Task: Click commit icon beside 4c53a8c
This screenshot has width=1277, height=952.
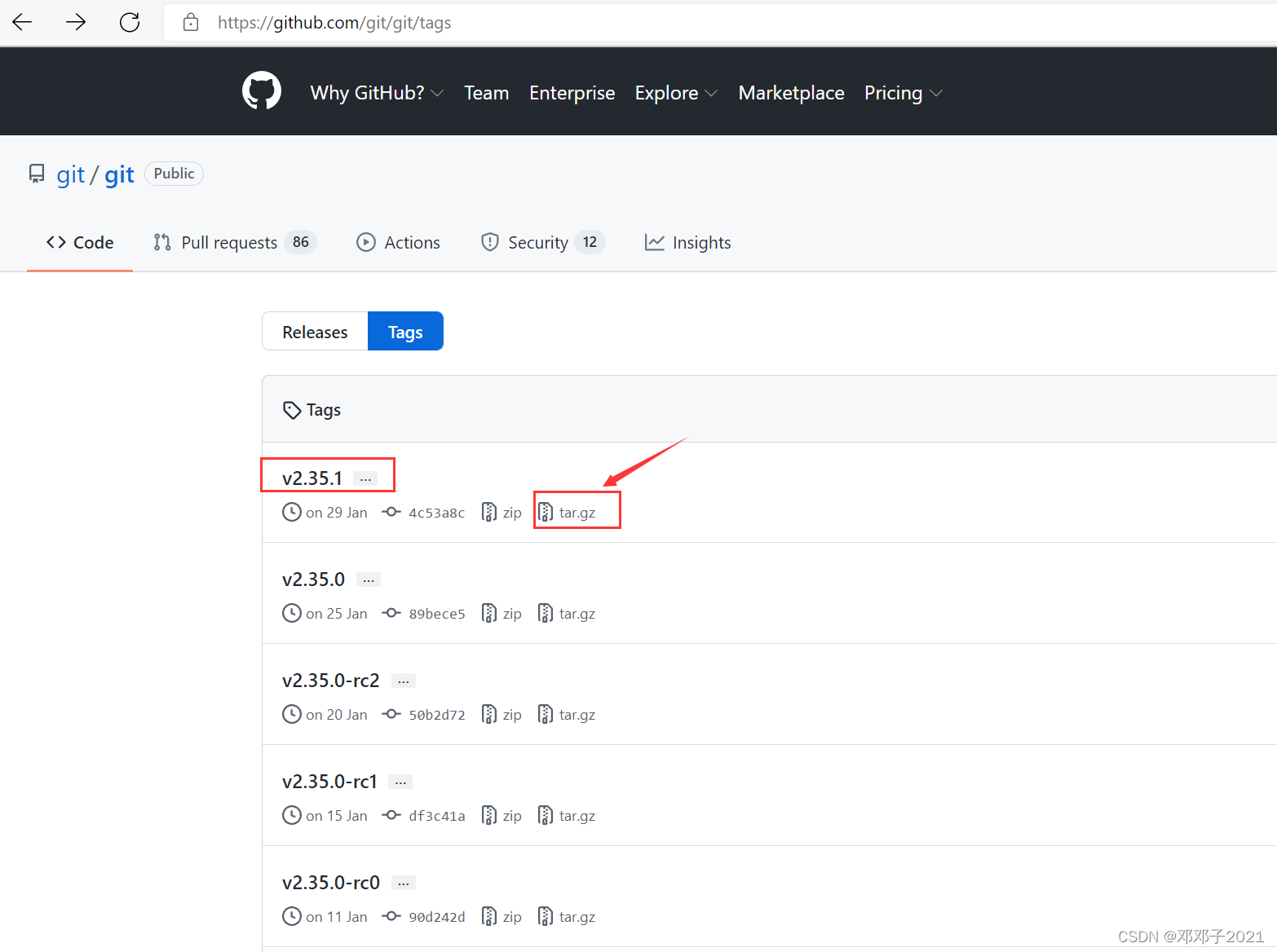Action: 391,512
